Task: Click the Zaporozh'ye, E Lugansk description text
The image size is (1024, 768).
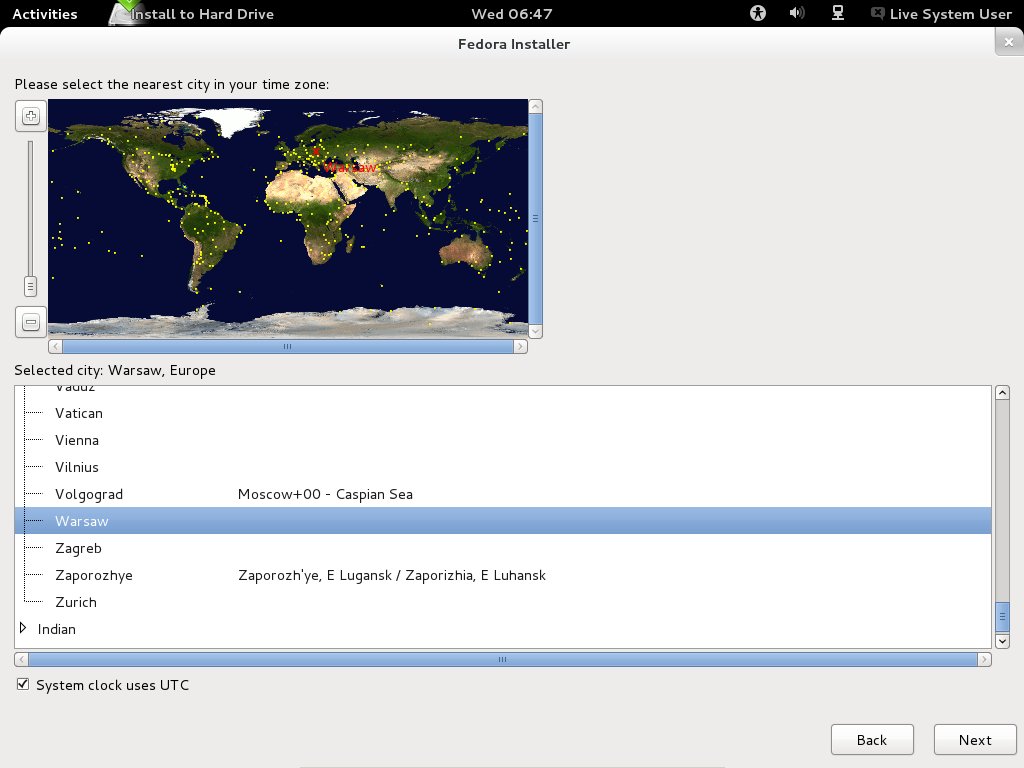Action: (x=392, y=575)
